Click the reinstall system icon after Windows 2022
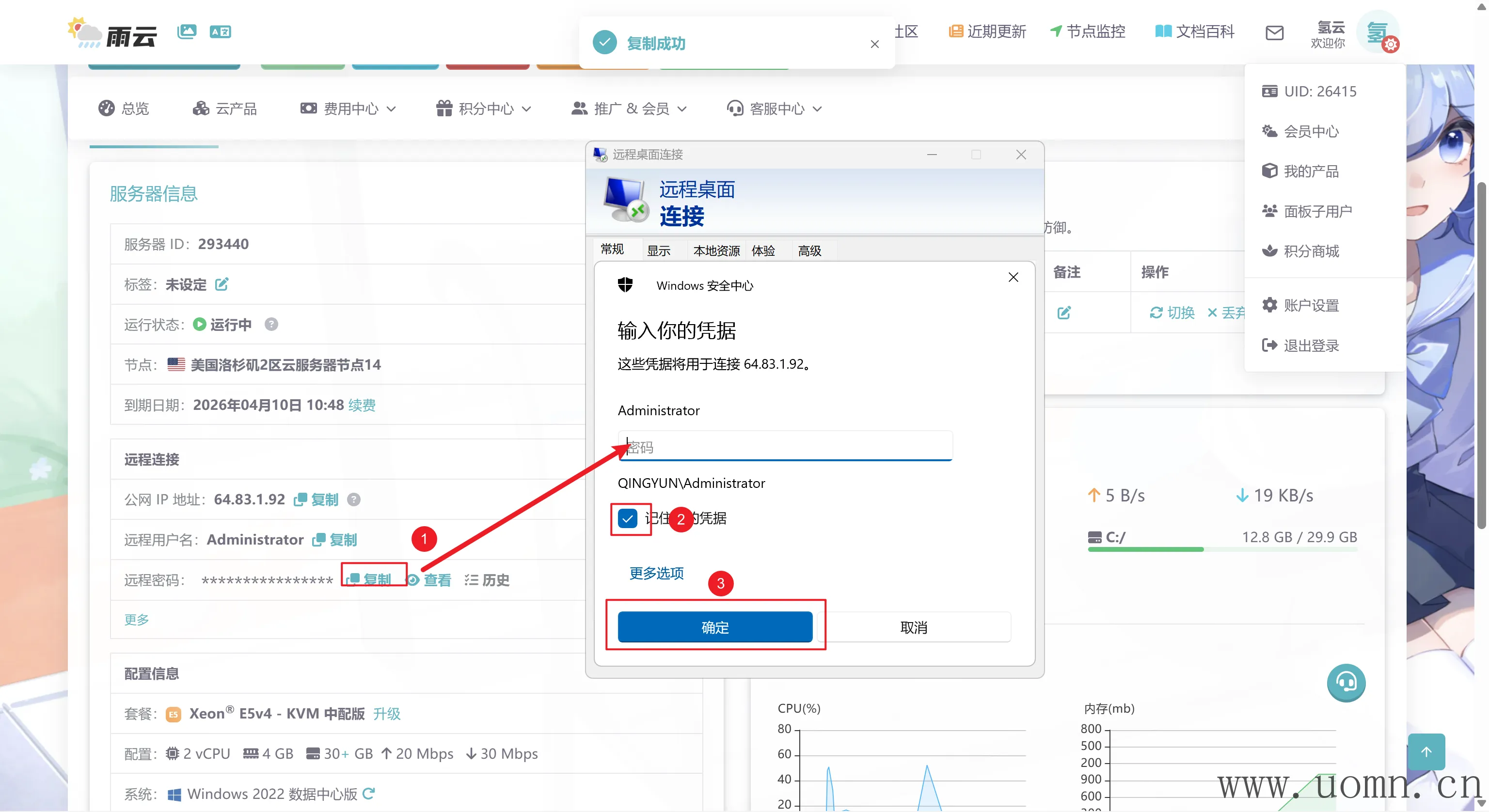The image size is (1489, 812). (x=369, y=794)
